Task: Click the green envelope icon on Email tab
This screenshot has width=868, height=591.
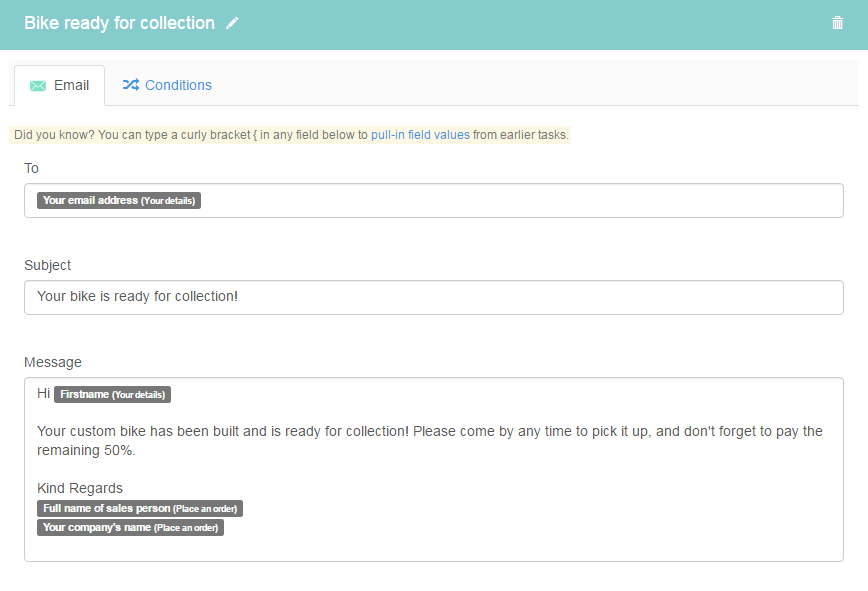Action: coord(38,86)
